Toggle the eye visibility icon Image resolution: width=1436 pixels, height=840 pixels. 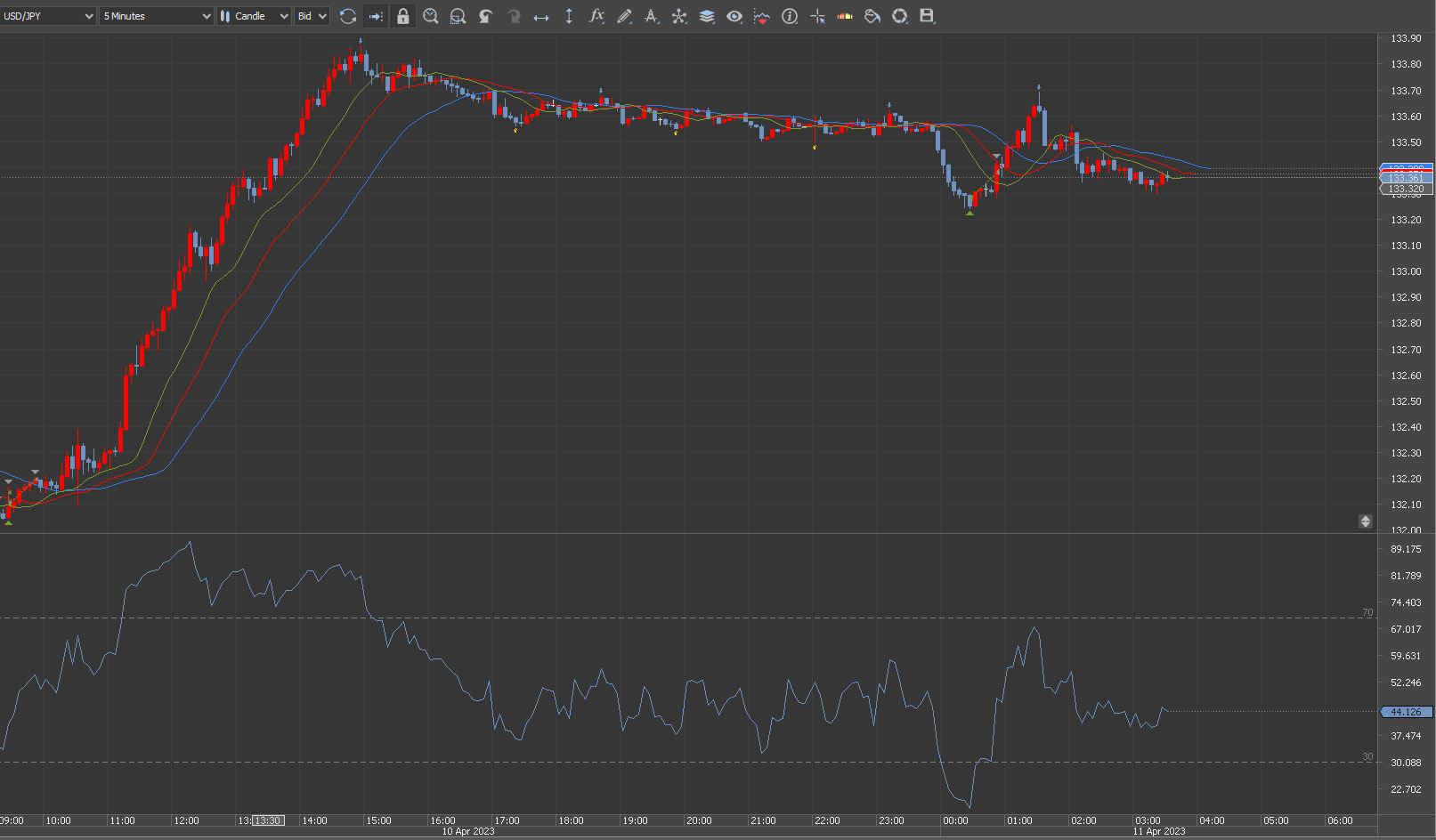point(734,16)
